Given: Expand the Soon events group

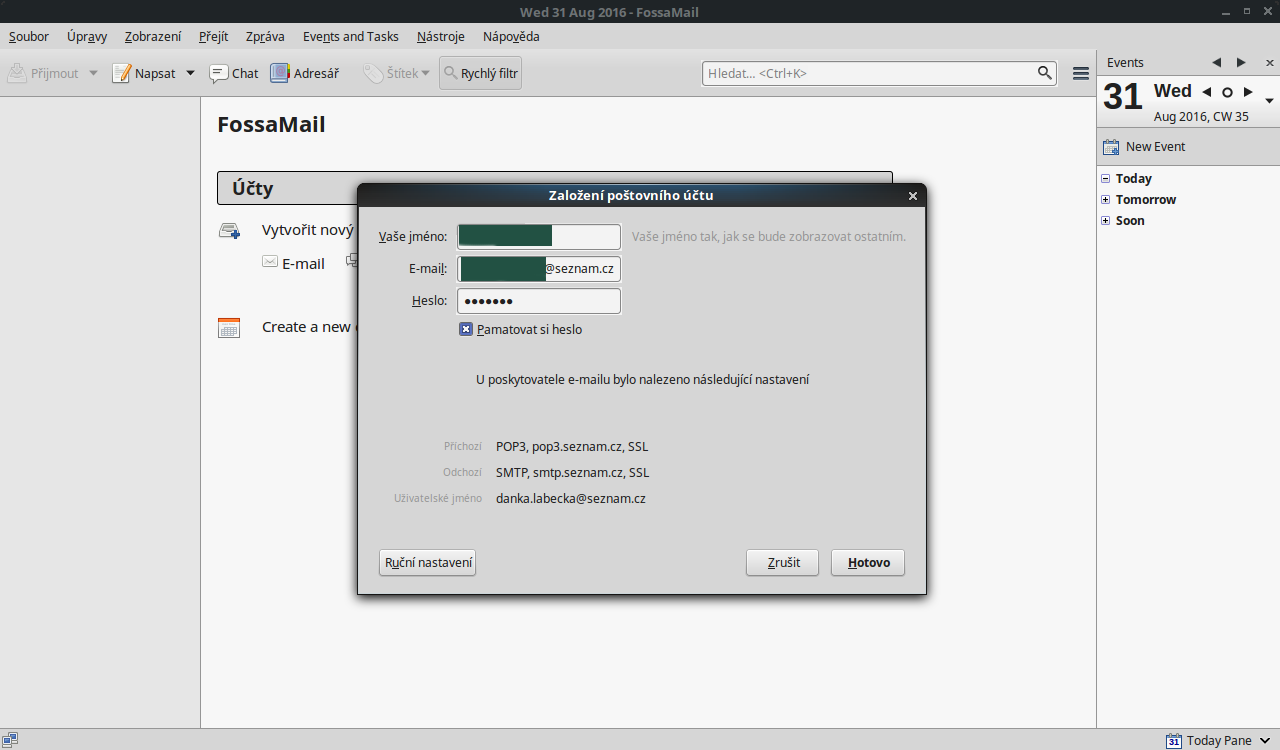Looking at the screenshot, I should click(x=1105, y=221).
